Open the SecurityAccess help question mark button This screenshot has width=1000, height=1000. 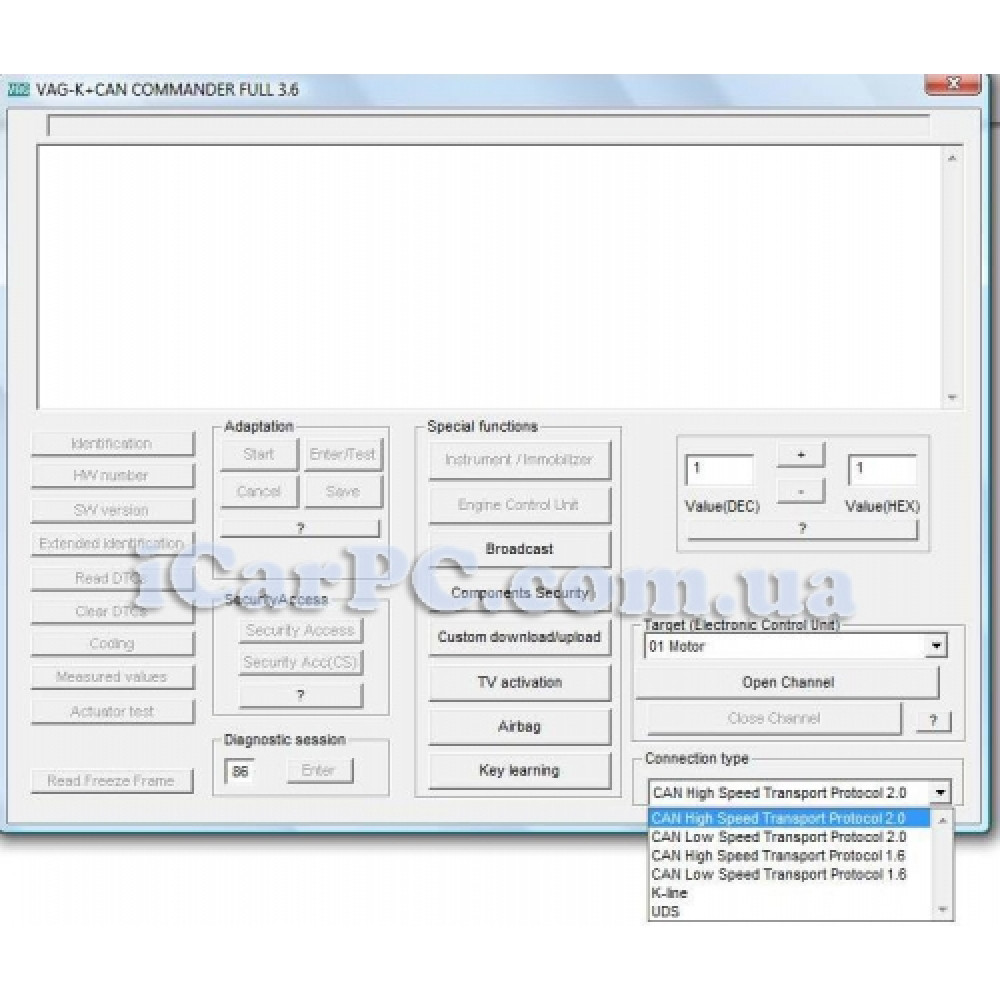pos(300,695)
